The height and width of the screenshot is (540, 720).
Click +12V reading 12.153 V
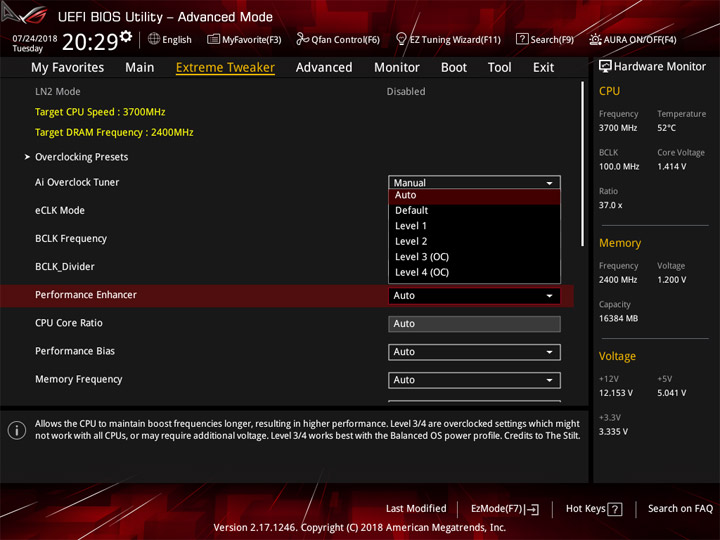click(x=616, y=394)
